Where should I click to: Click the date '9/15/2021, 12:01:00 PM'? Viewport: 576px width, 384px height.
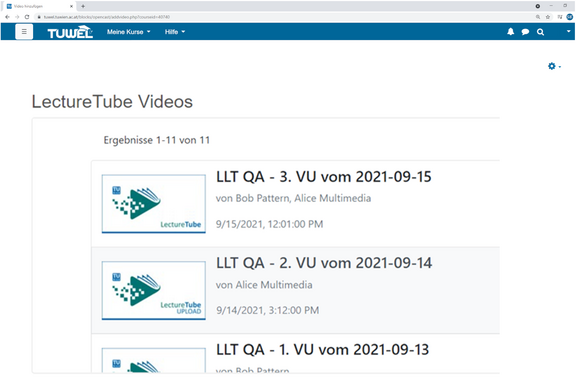pyautogui.click(x=270, y=224)
